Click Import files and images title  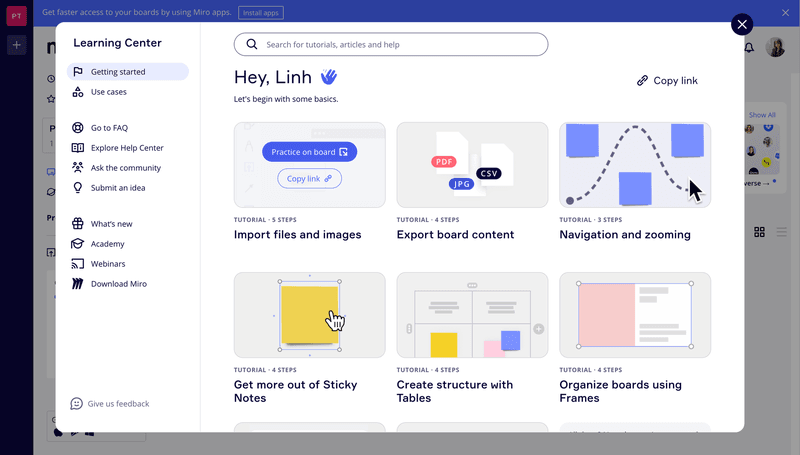tap(297, 235)
